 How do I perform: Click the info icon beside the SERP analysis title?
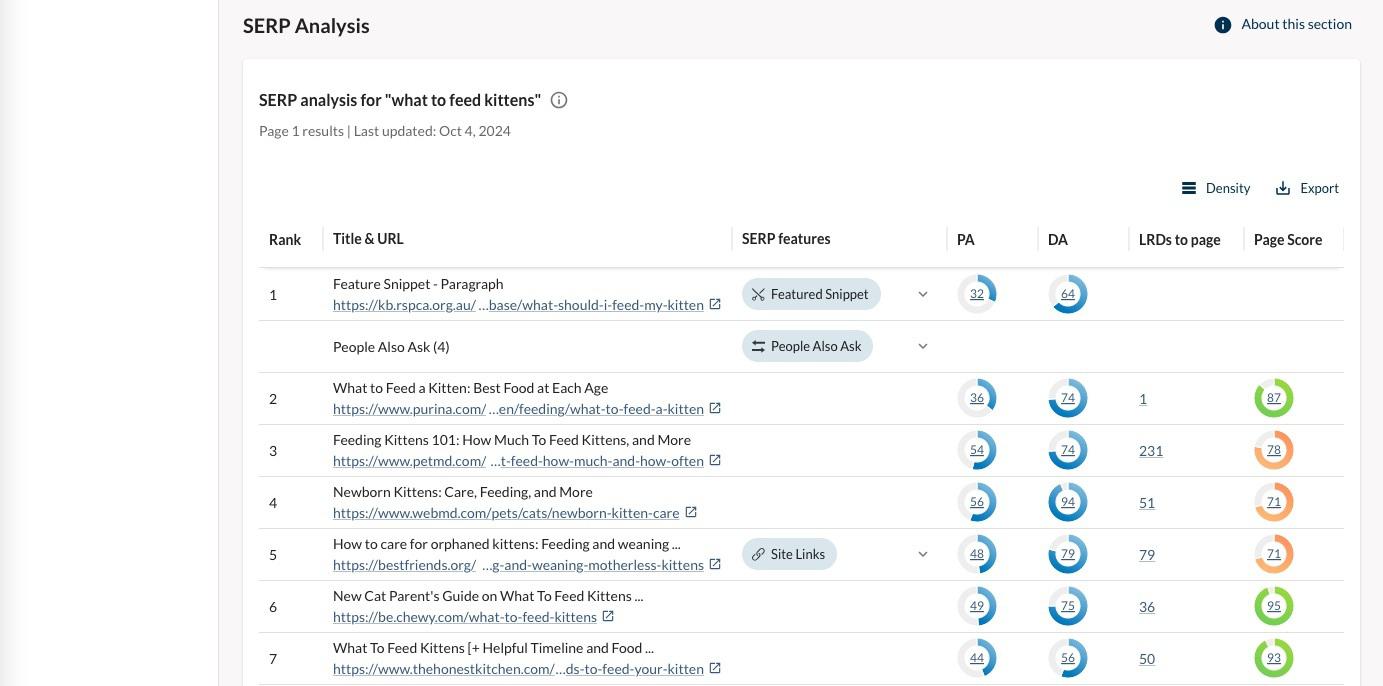559,100
